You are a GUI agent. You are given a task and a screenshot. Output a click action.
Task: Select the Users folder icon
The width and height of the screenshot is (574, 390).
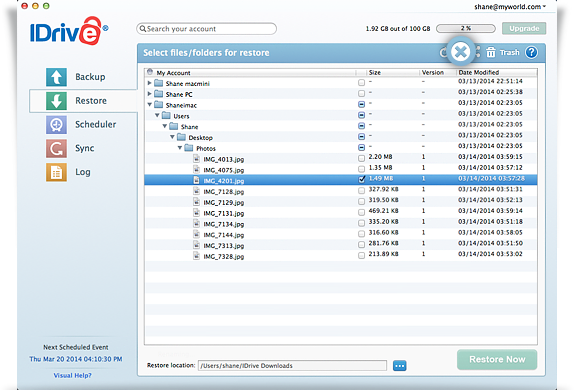166,115
